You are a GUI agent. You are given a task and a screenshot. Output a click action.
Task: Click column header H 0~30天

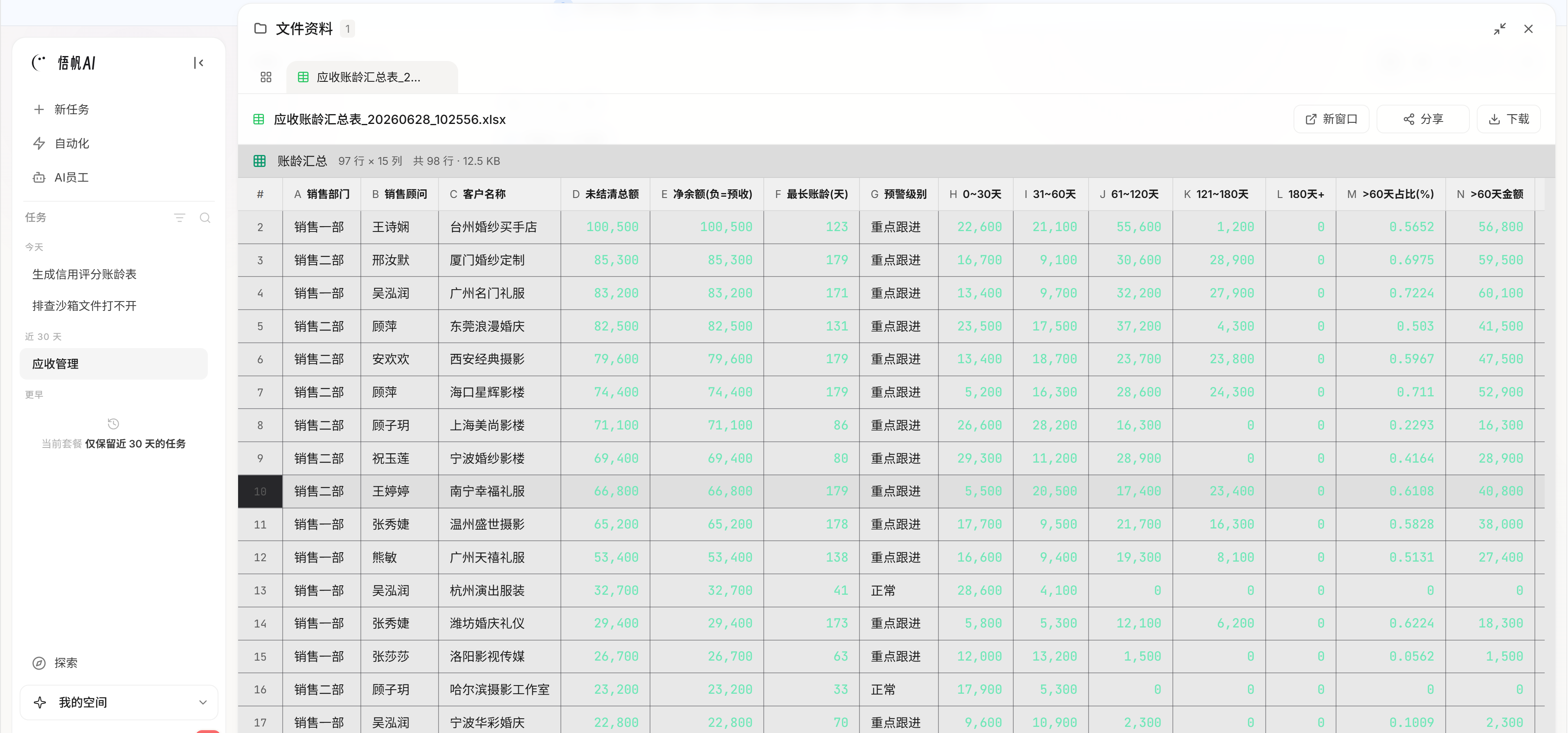976,194
